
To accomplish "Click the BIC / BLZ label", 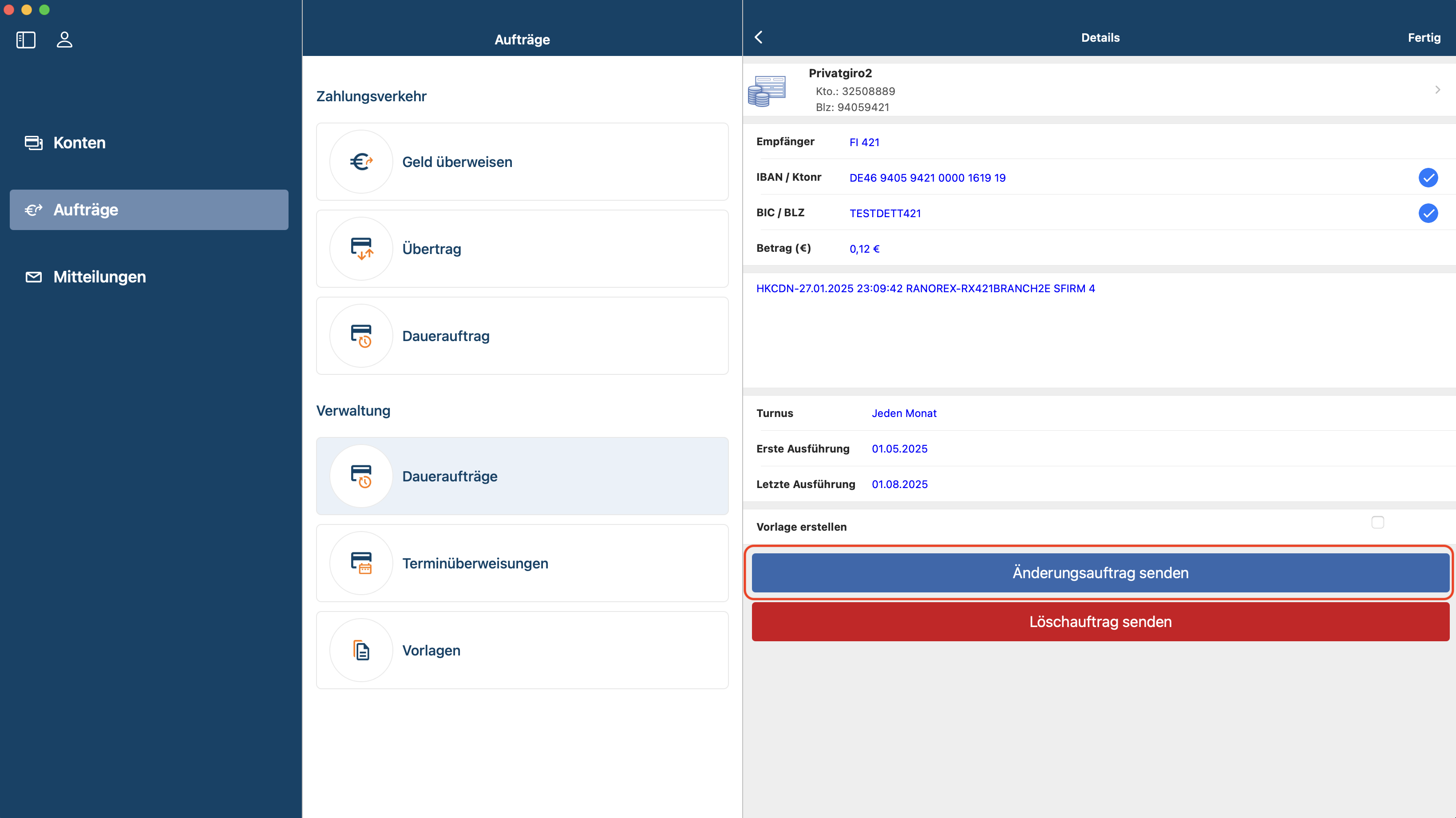I will 780,213.
